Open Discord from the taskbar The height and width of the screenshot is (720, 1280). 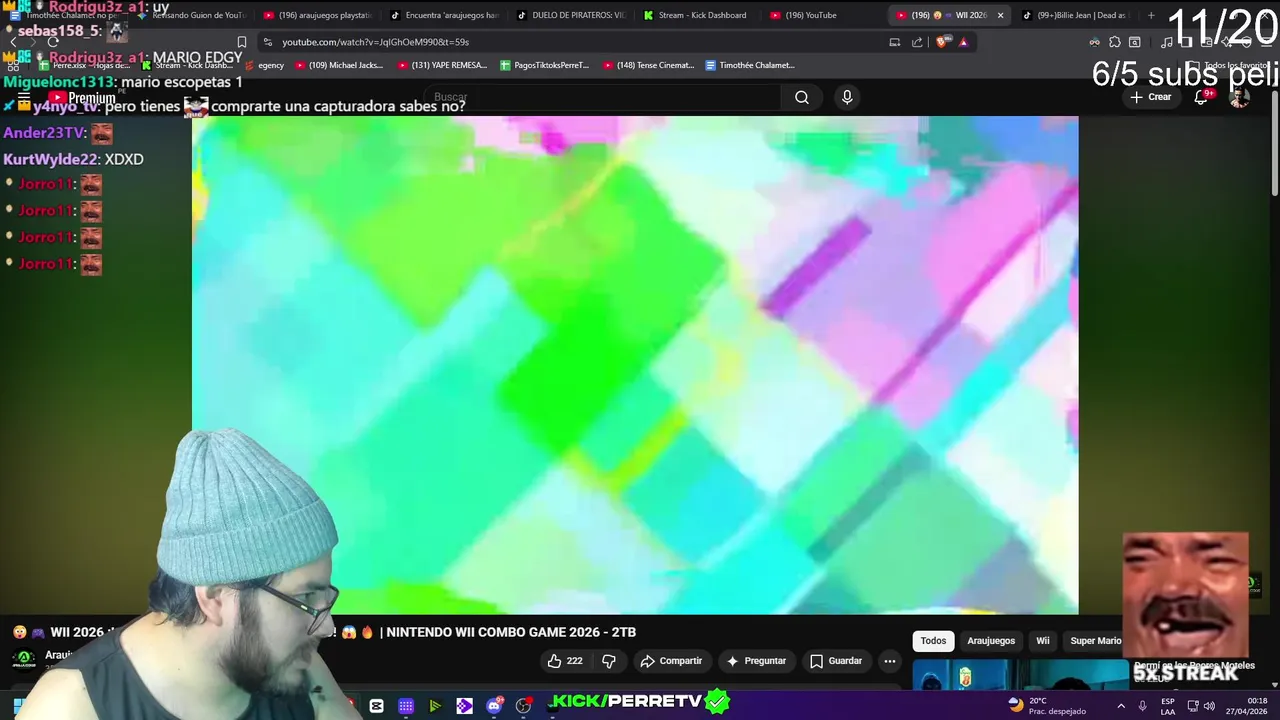[494, 706]
